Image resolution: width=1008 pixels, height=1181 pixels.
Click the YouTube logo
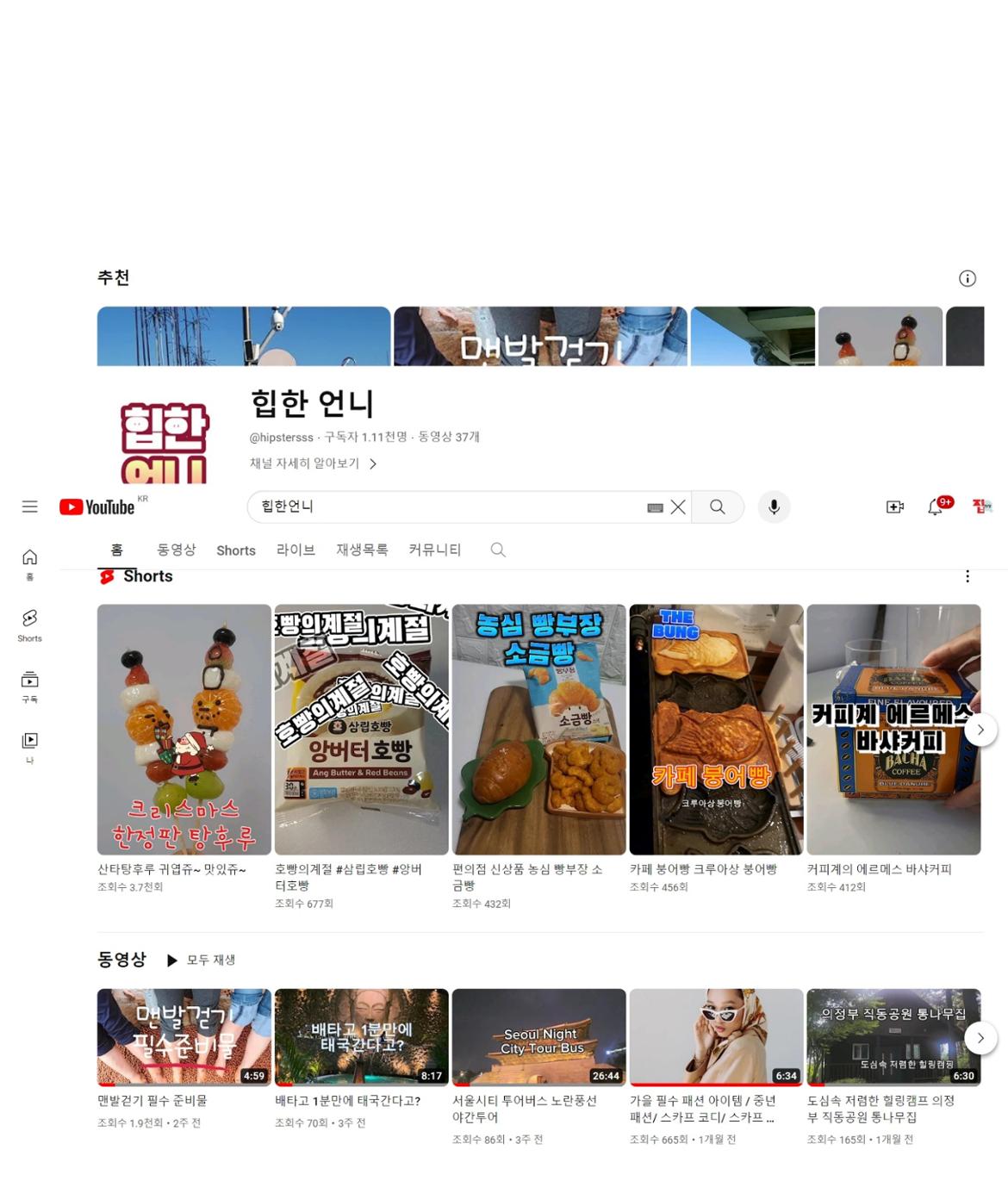[x=97, y=507]
